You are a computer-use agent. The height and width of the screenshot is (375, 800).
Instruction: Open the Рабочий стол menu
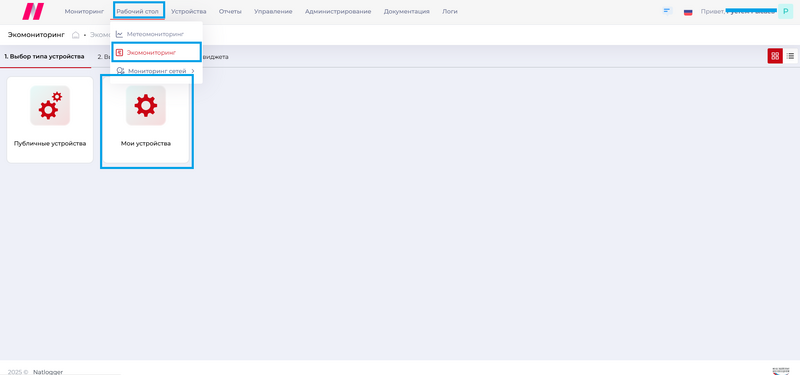pyautogui.click(x=137, y=11)
